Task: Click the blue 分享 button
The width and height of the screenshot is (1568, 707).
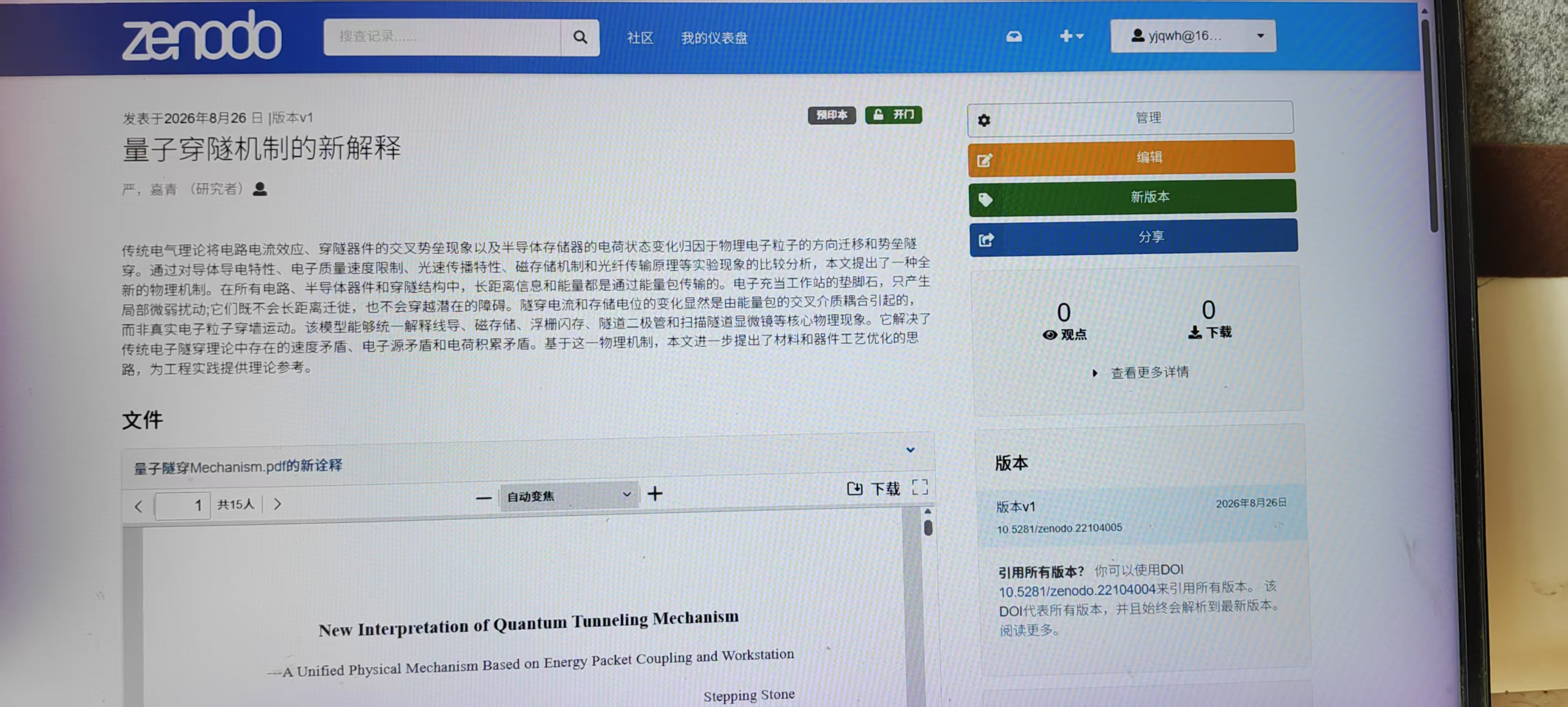Action: pos(1133,237)
